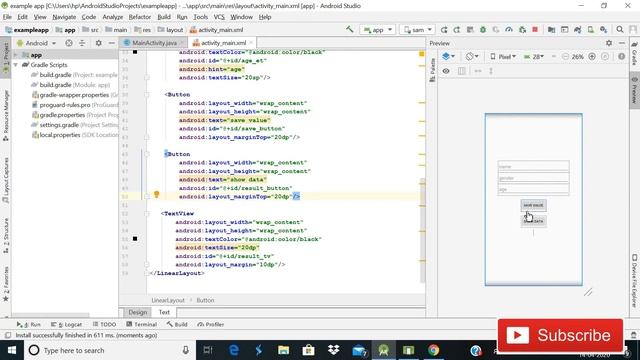Open the app run configuration dropdown

click(x=377, y=30)
